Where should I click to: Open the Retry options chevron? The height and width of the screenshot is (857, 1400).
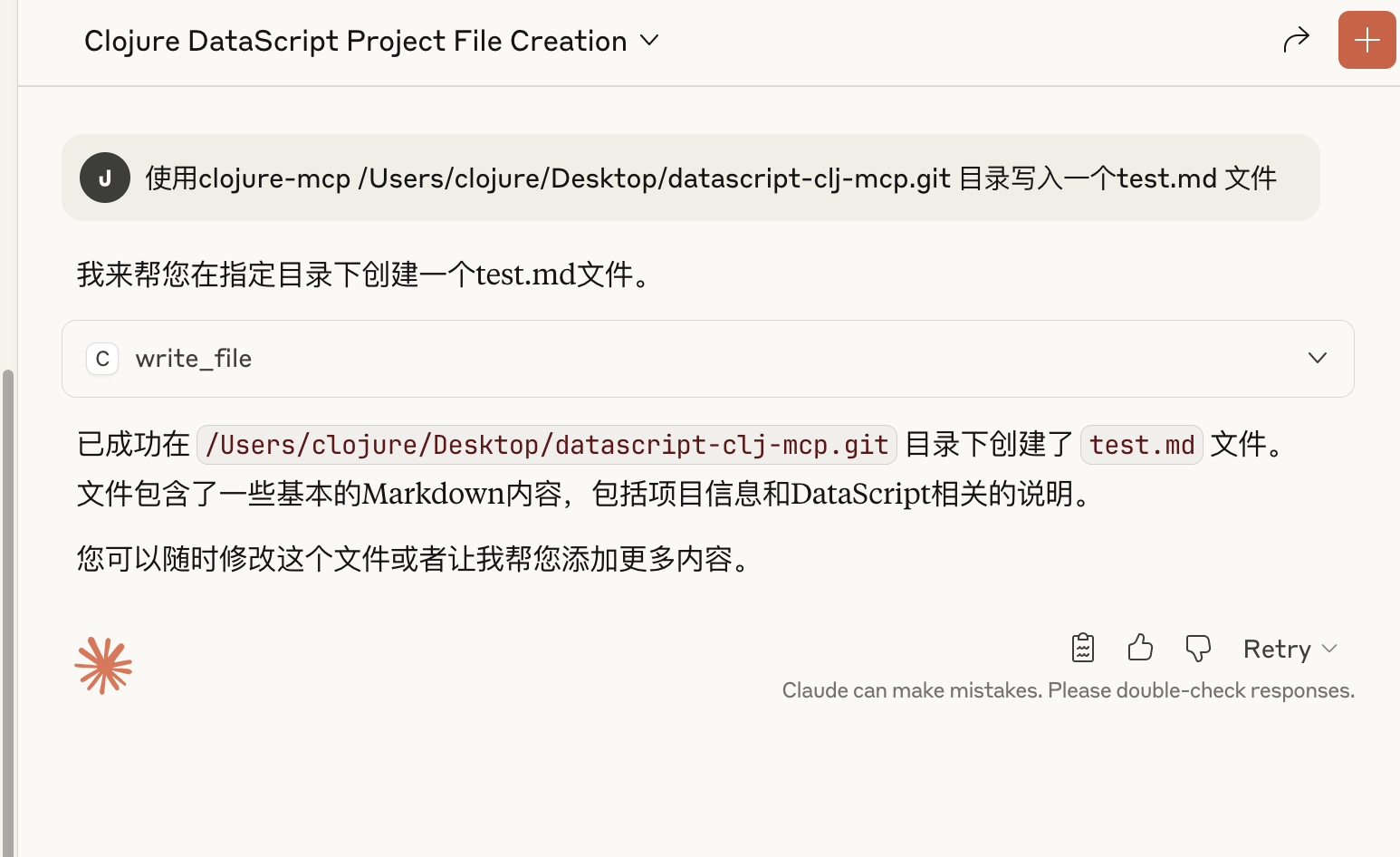coord(1329,649)
